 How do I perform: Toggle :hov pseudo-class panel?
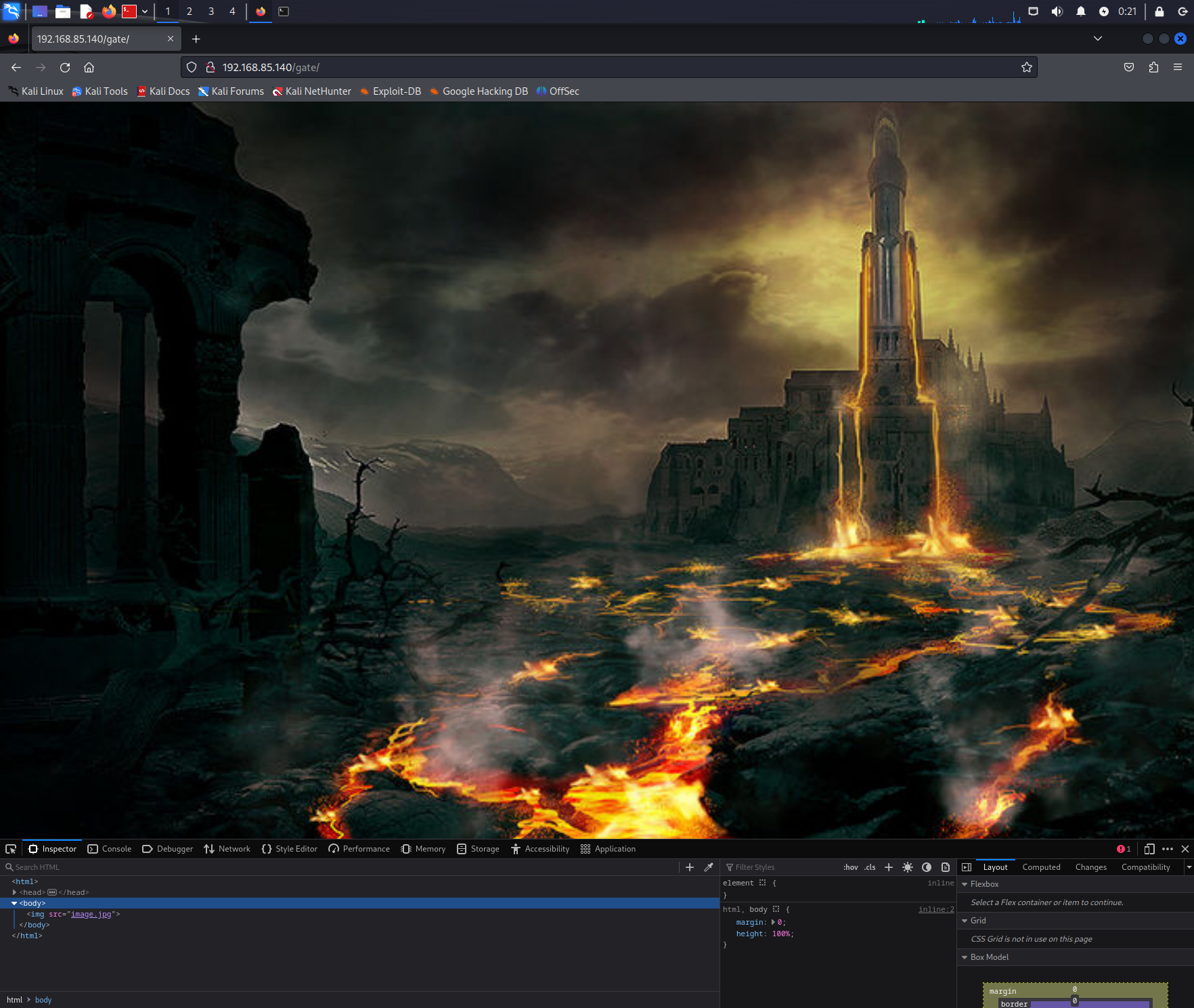tap(850, 867)
